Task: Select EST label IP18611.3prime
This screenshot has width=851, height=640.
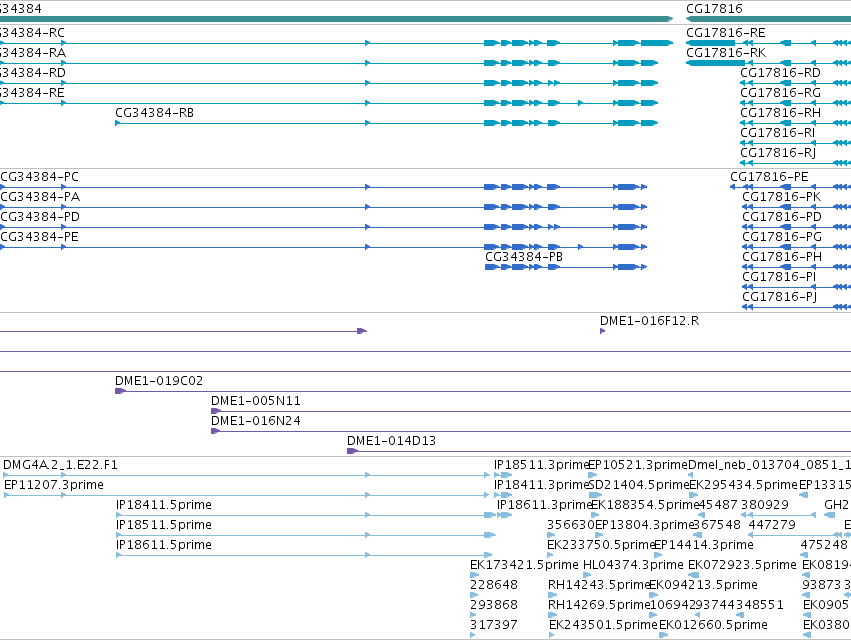Action: click(x=544, y=505)
